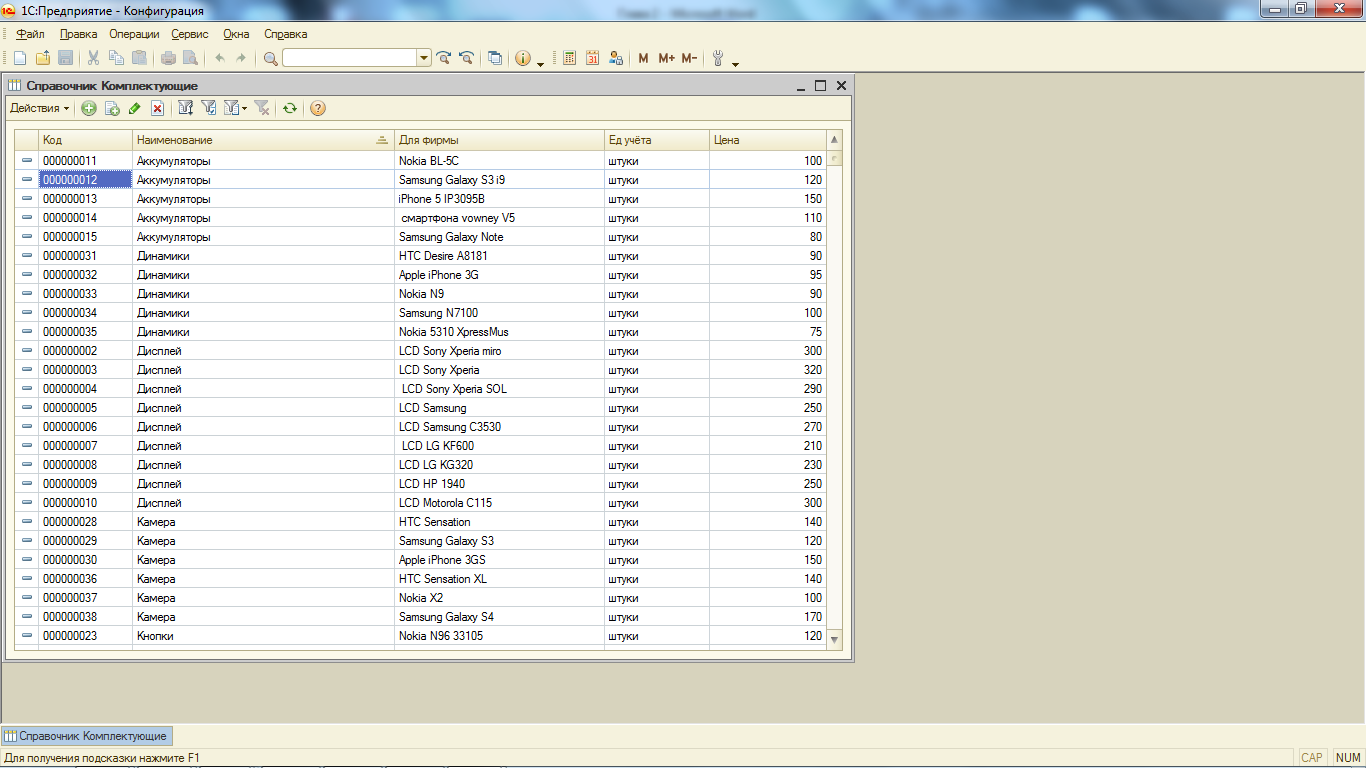Viewport: 1366px width, 768px height.
Task: Click into the toolbar search field
Action: (350, 58)
